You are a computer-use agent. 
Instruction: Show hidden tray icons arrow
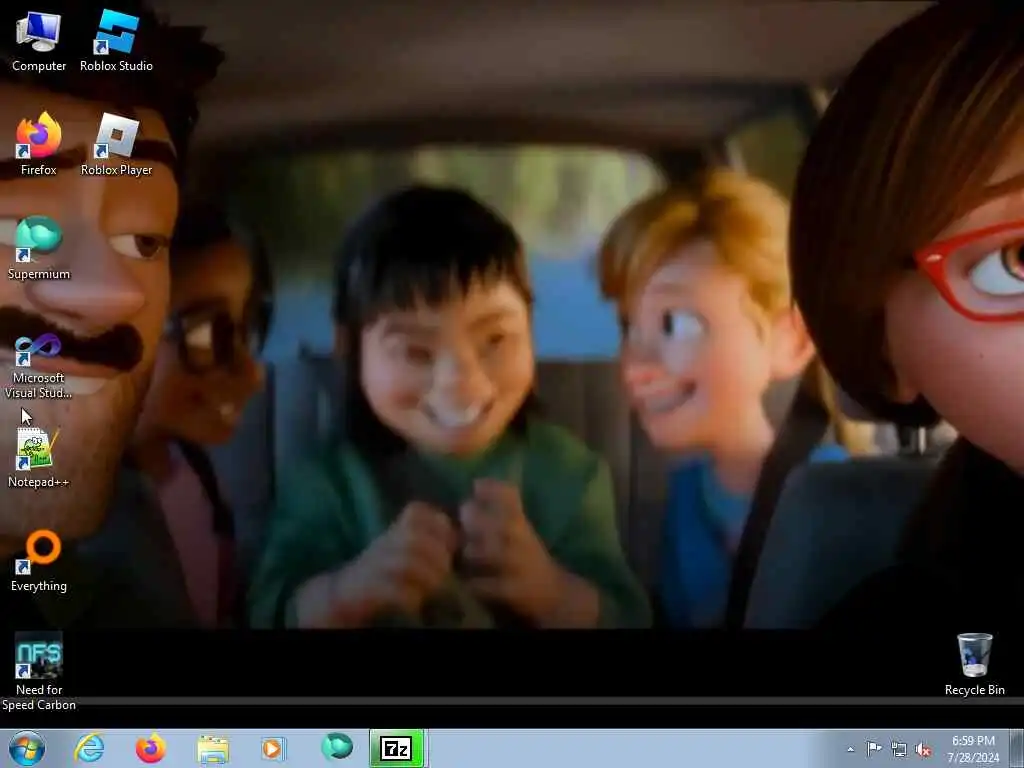pos(850,749)
